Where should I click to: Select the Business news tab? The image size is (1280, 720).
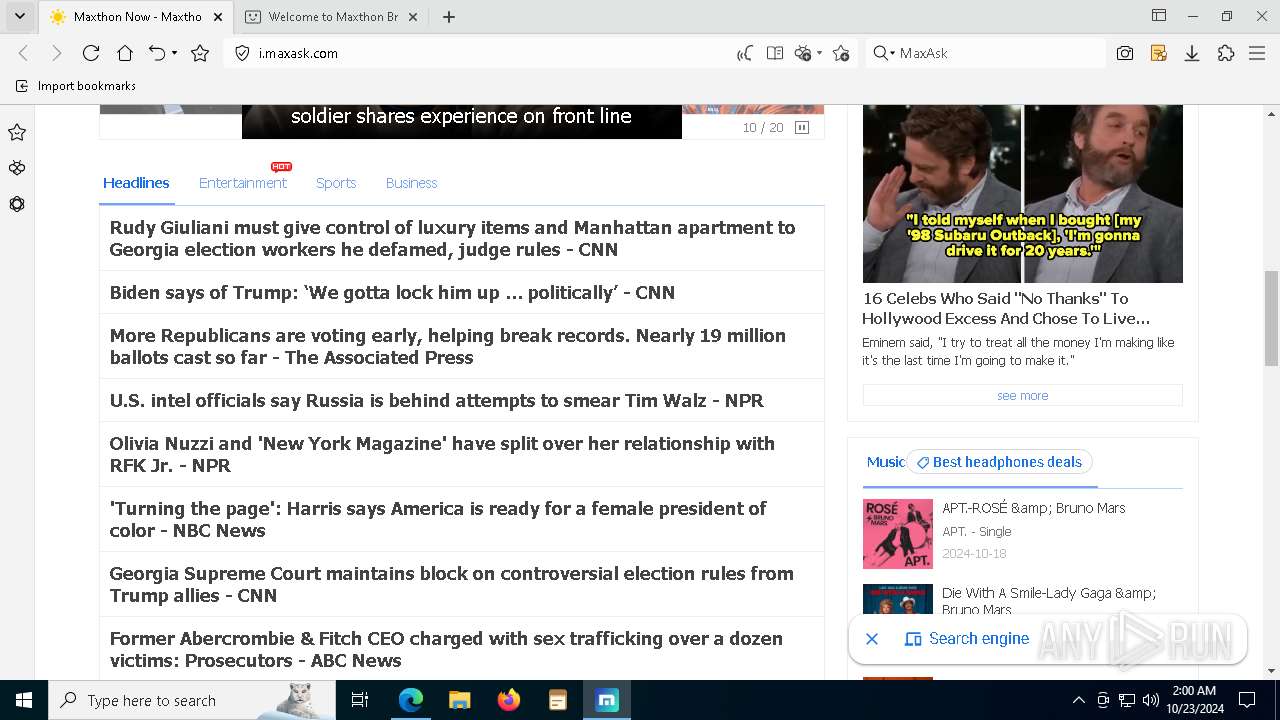tap(411, 183)
